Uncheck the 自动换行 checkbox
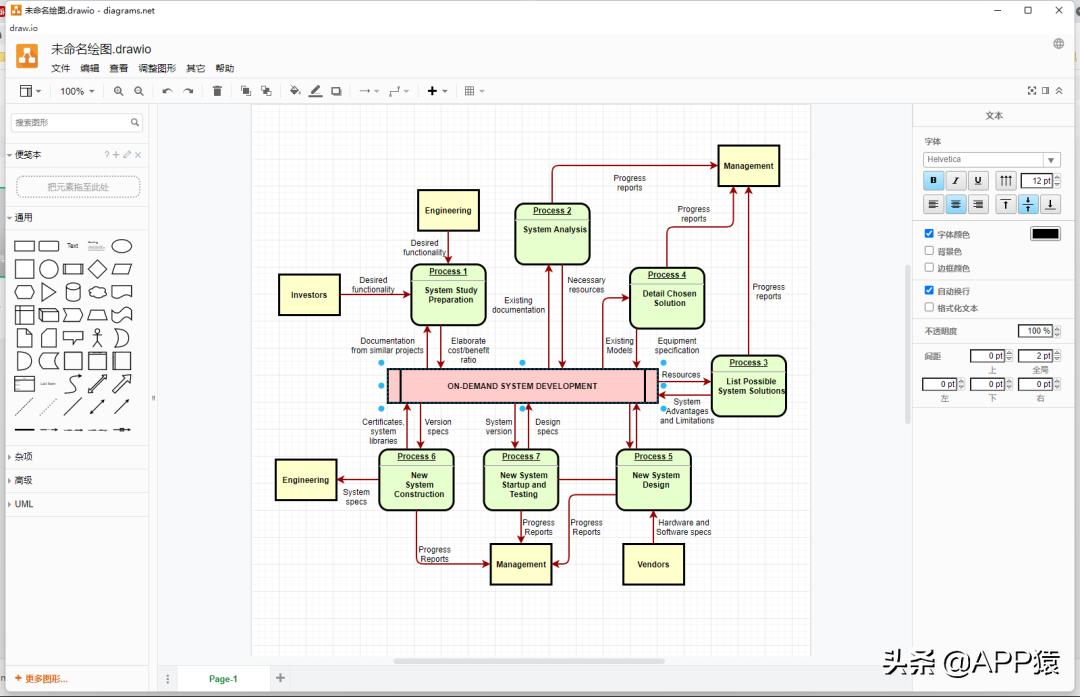 tap(929, 290)
